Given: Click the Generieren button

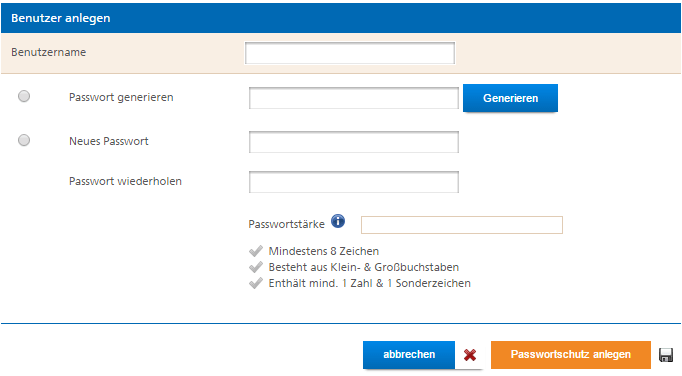Looking at the screenshot, I should coord(510,98).
